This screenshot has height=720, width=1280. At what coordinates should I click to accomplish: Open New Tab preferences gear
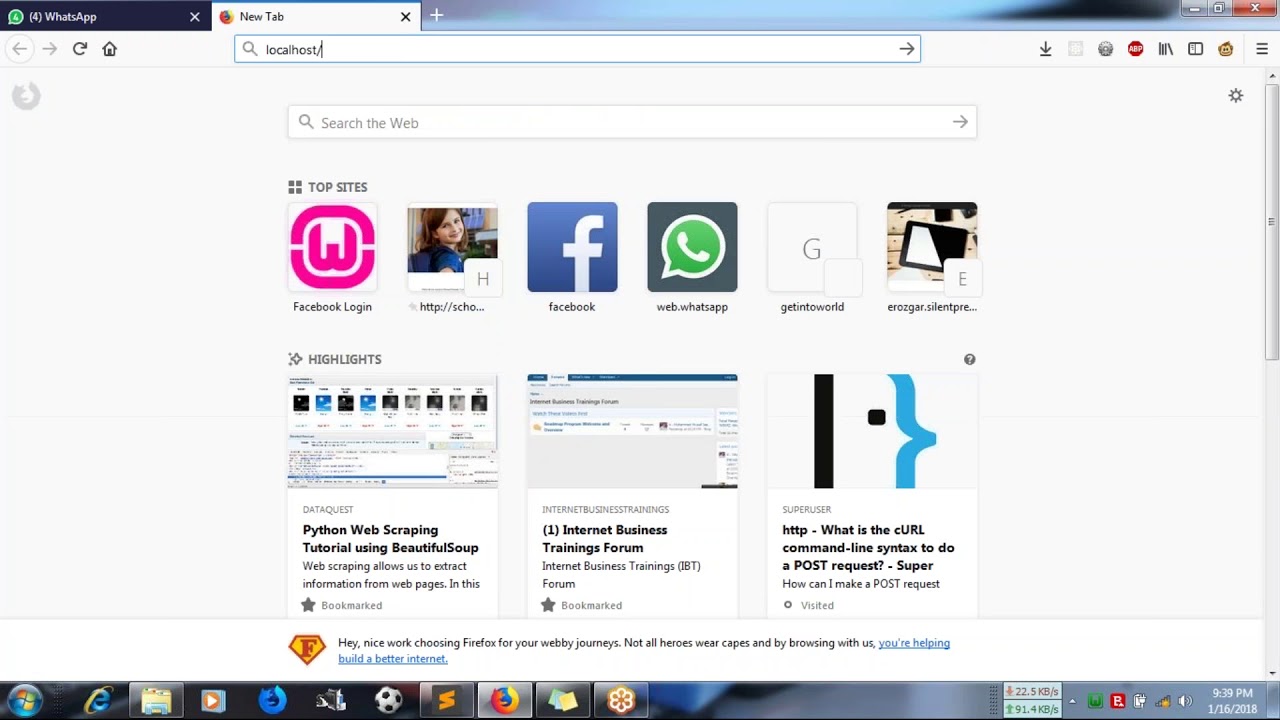(1236, 95)
